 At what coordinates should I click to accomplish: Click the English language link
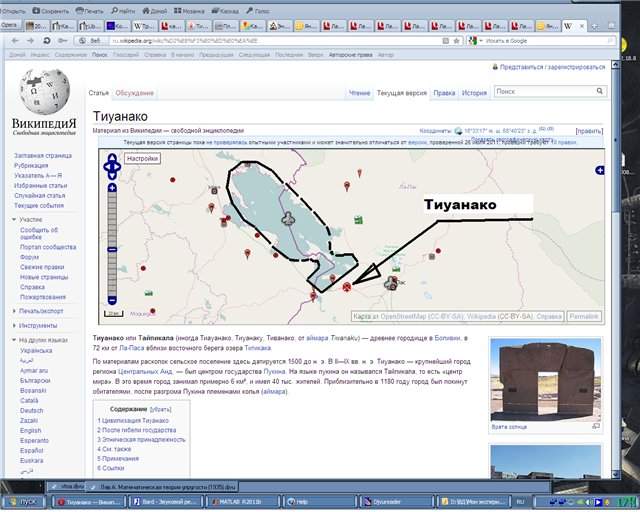(x=32, y=430)
